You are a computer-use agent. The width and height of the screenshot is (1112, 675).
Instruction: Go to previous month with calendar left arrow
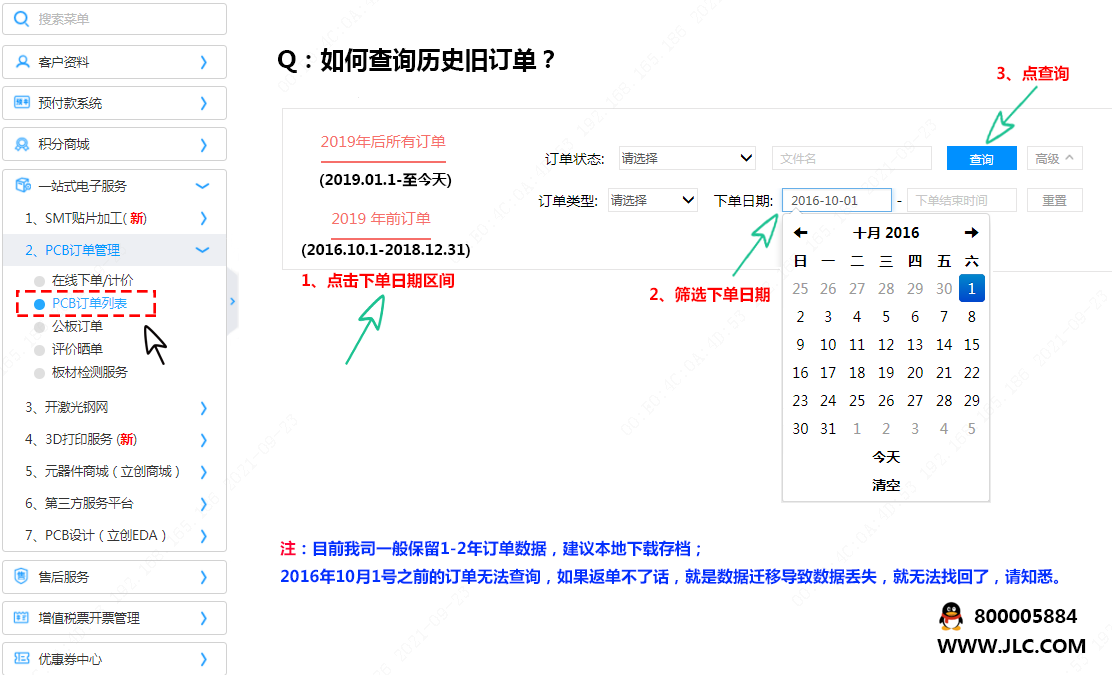click(x=800, y=233)
